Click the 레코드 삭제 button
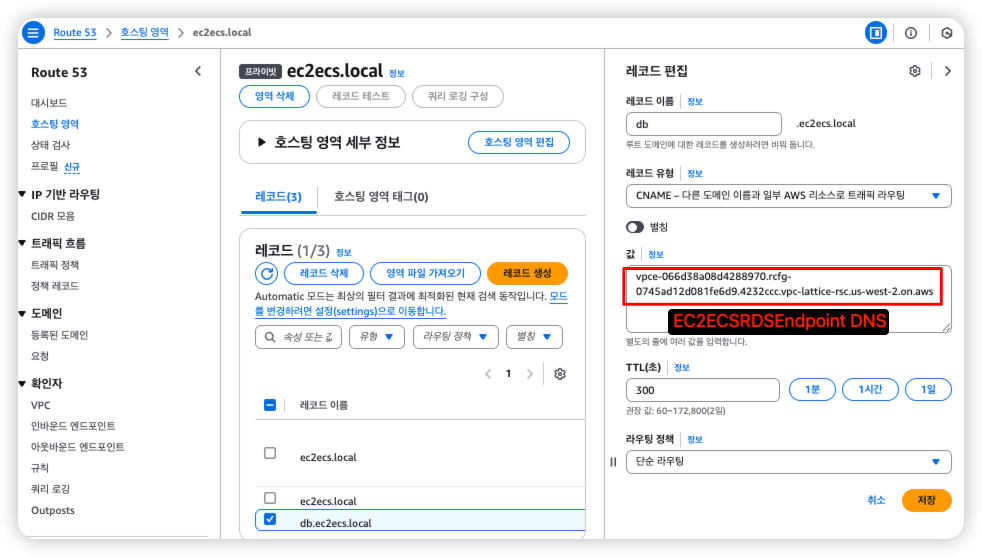 click(x=324, y=273)
